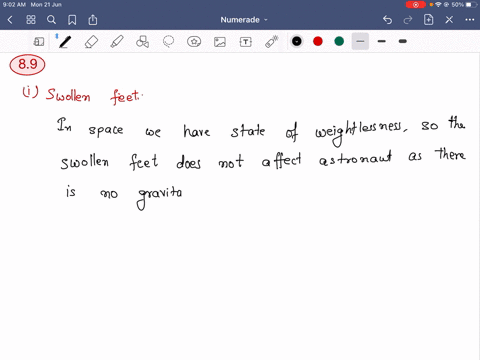Undo the last stroke
The height and width of the screenshot is (360, 480).
tap(387, 20)
